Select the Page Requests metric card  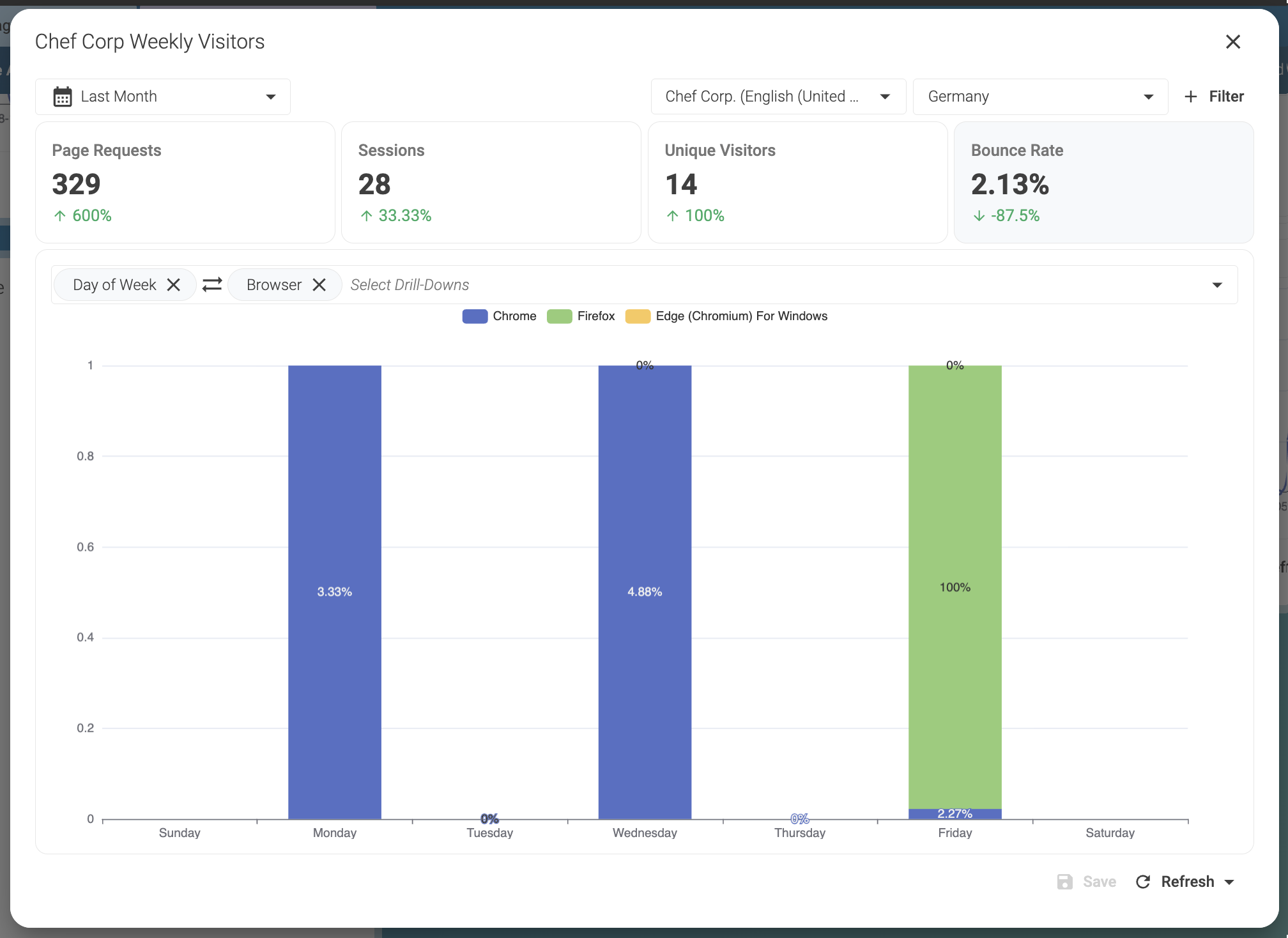185,182
